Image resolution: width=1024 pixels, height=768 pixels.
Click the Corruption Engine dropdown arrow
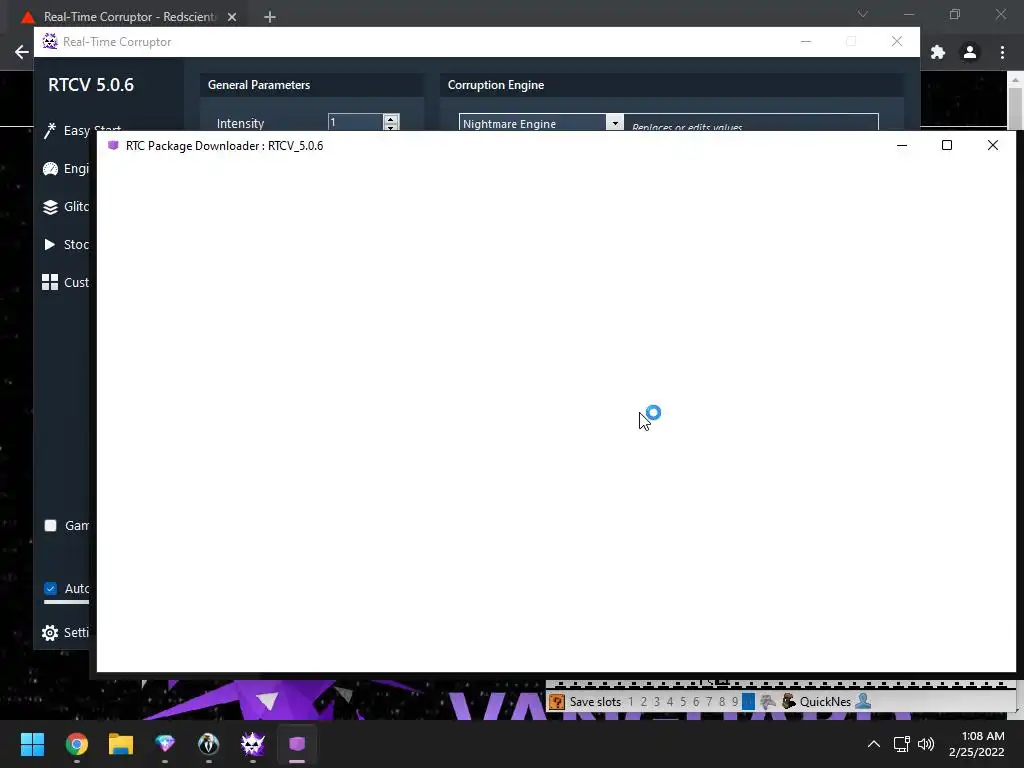click(615, 122)
